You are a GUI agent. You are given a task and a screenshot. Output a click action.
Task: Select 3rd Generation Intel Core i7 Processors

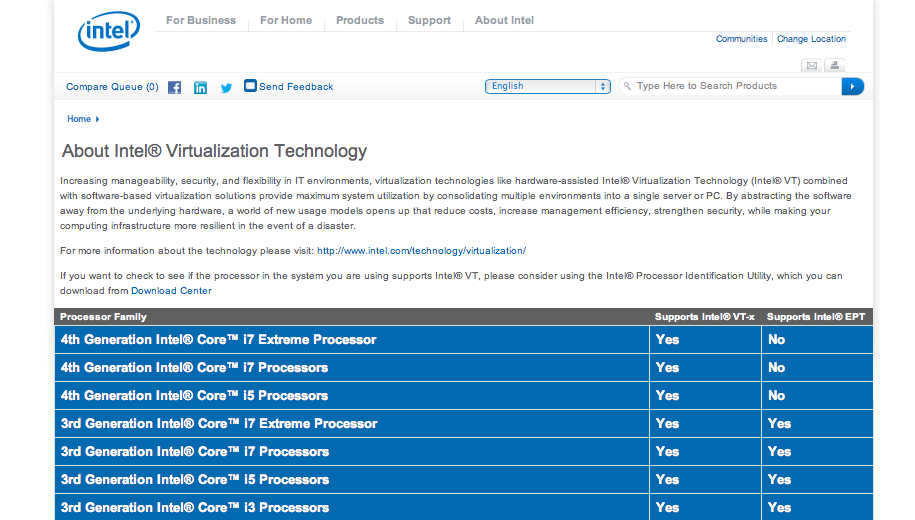pyautogui.click(x=195, y=452)
